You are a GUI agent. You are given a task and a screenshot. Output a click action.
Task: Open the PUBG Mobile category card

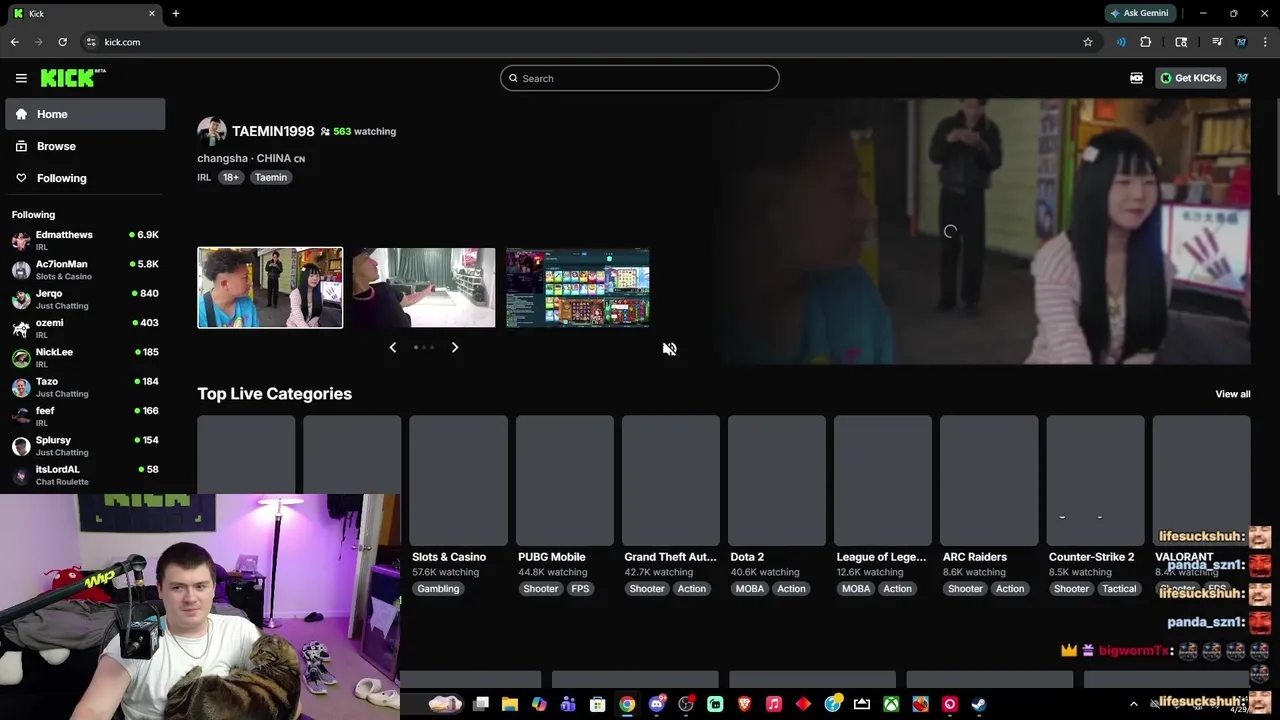[565, 481]
